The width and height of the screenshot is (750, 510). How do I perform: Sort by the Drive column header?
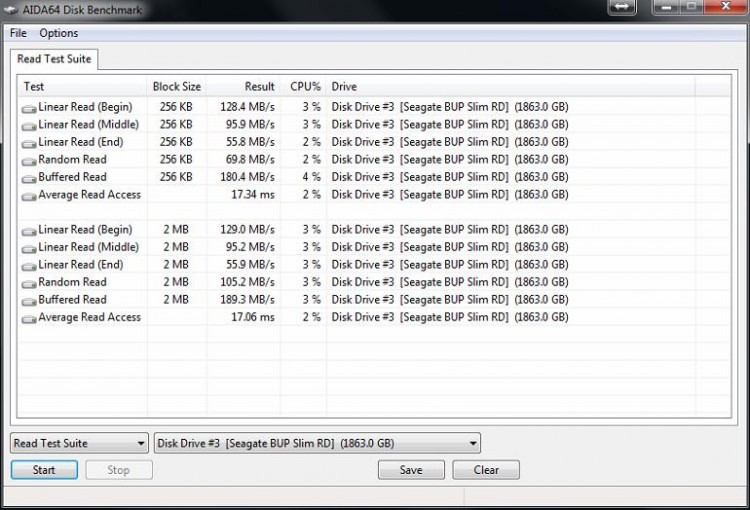[510, 87]
